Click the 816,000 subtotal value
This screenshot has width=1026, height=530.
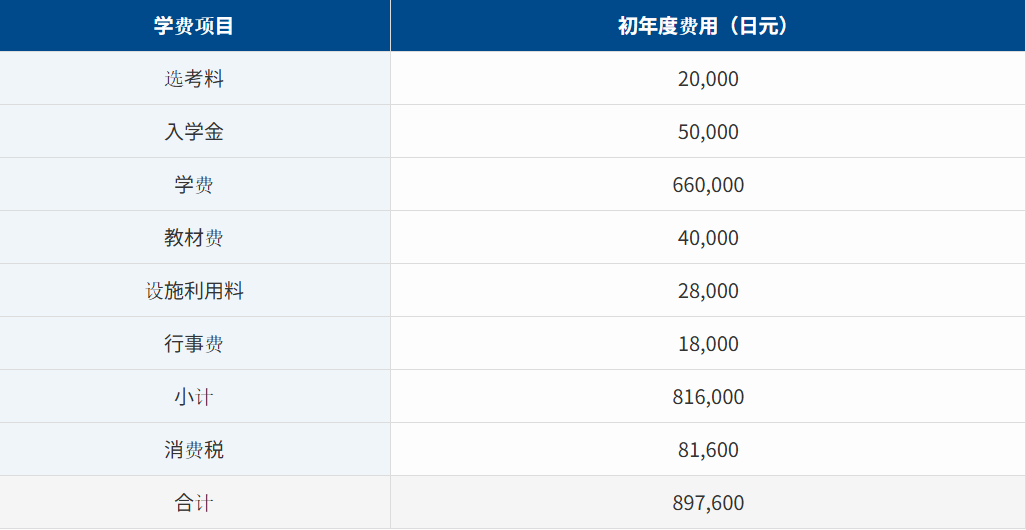[707, 397]
